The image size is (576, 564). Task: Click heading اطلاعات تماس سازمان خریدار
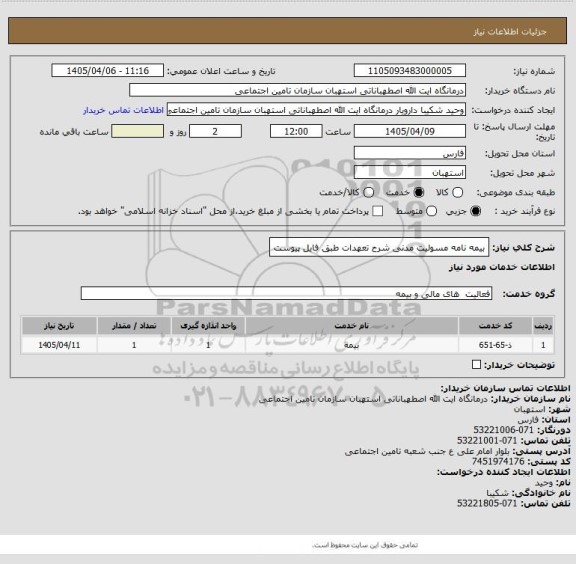[505, 388]
